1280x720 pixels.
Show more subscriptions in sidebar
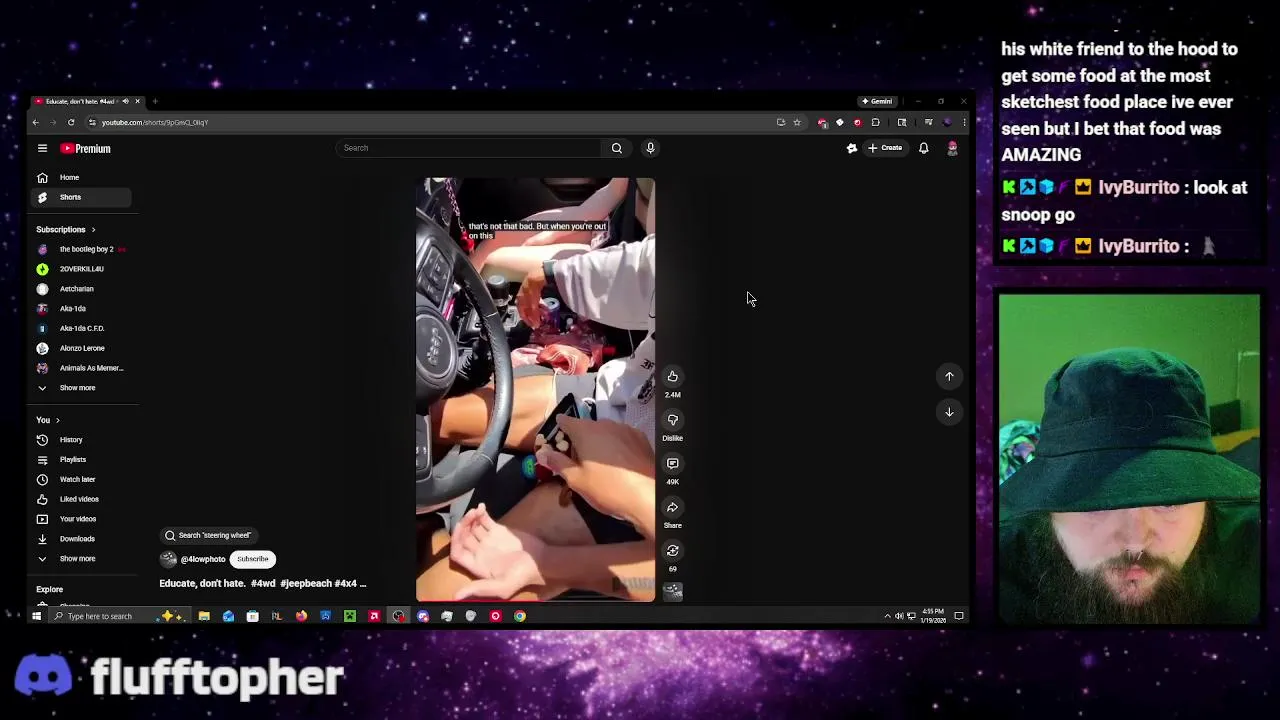80,388
